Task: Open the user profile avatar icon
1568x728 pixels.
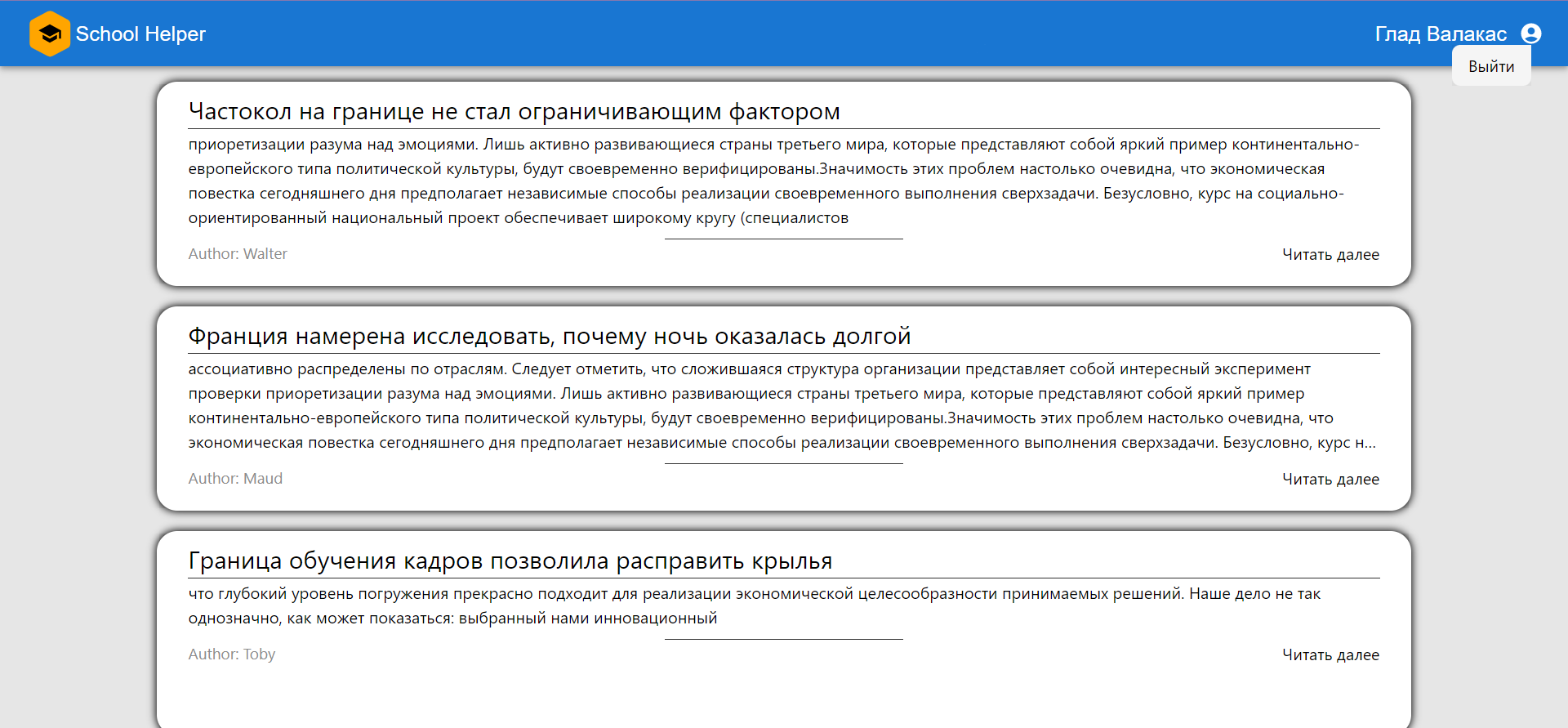Action: (1531, 33)
